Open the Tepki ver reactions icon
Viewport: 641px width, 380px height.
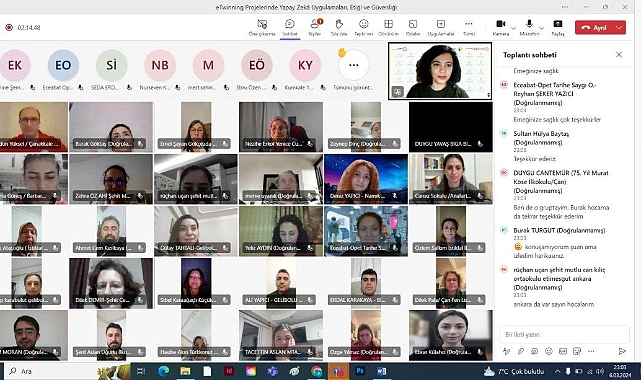click(x=363, y=27)
